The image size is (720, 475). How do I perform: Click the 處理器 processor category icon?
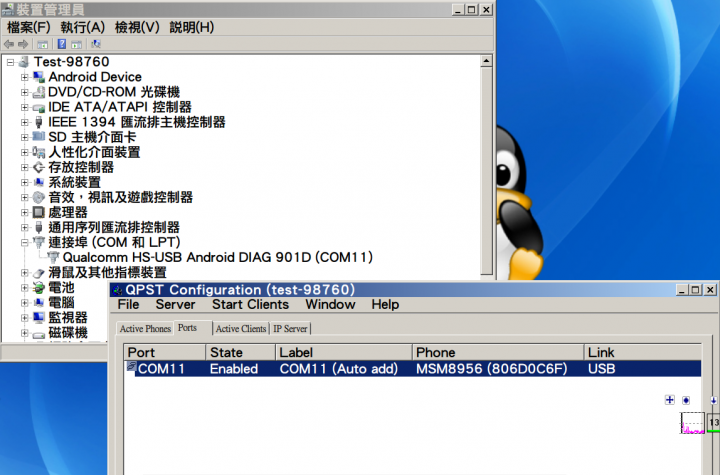tap(39, 212)
